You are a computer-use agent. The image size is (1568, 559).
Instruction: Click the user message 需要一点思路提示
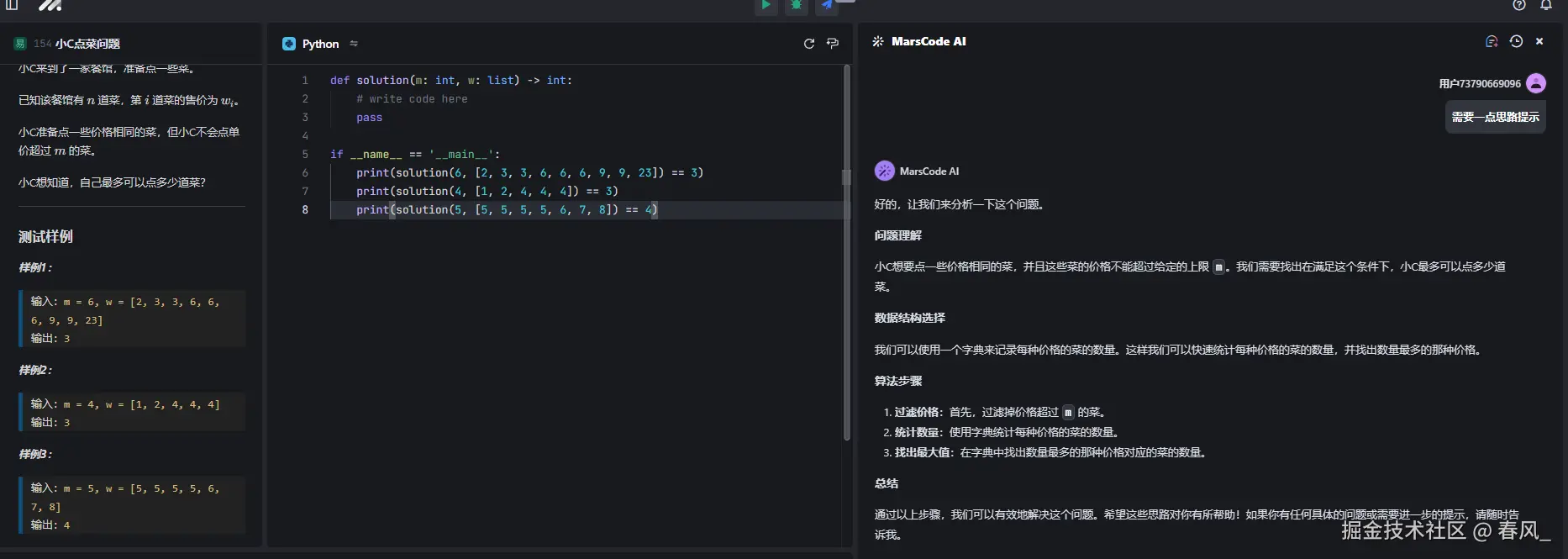[x=1496, y=117]
